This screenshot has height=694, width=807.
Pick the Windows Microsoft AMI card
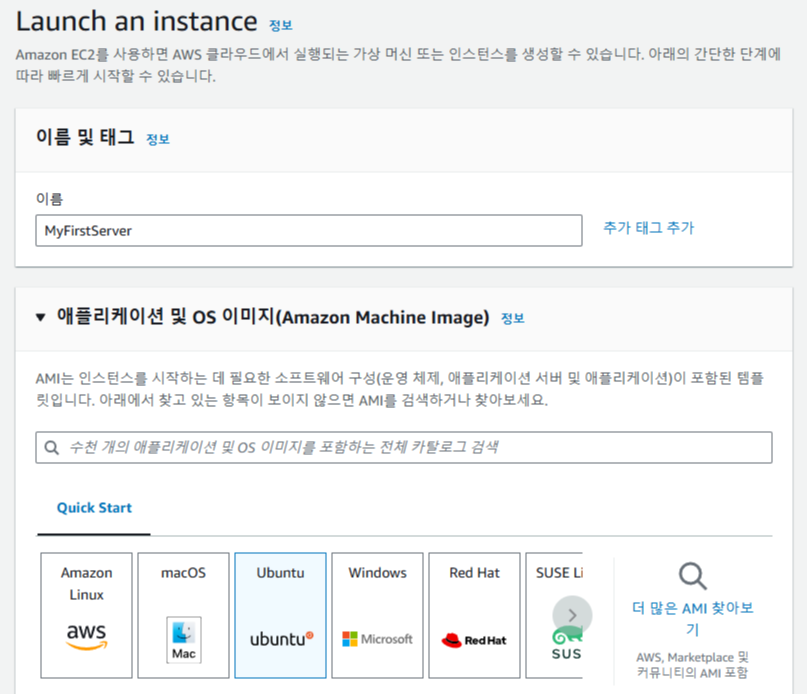point(377,615)
